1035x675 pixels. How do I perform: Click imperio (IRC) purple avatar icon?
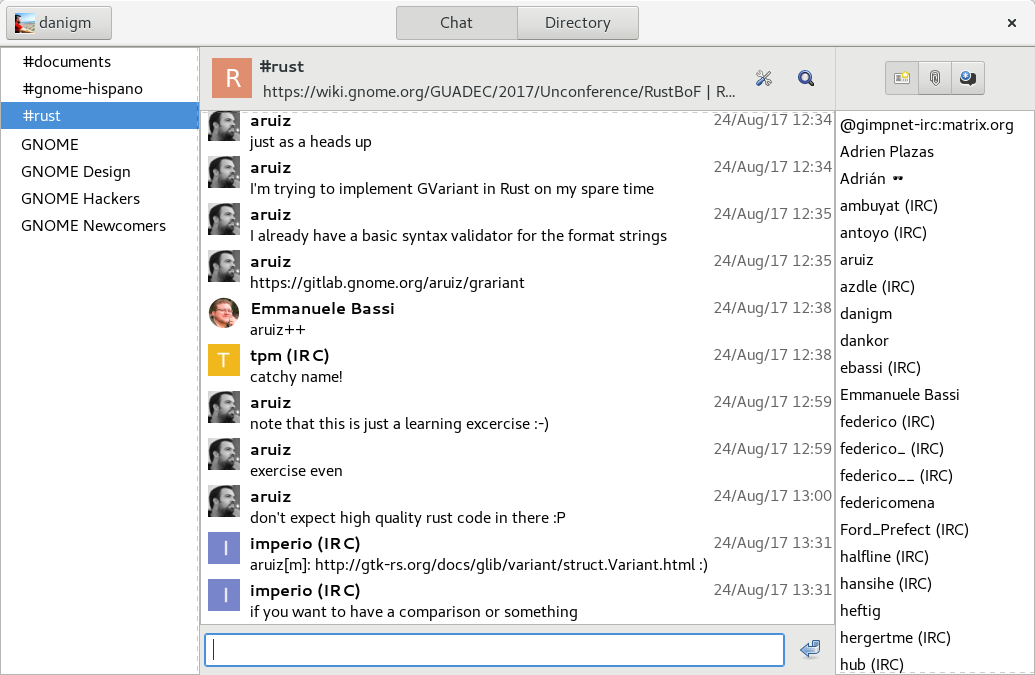[x=224, y=549]
